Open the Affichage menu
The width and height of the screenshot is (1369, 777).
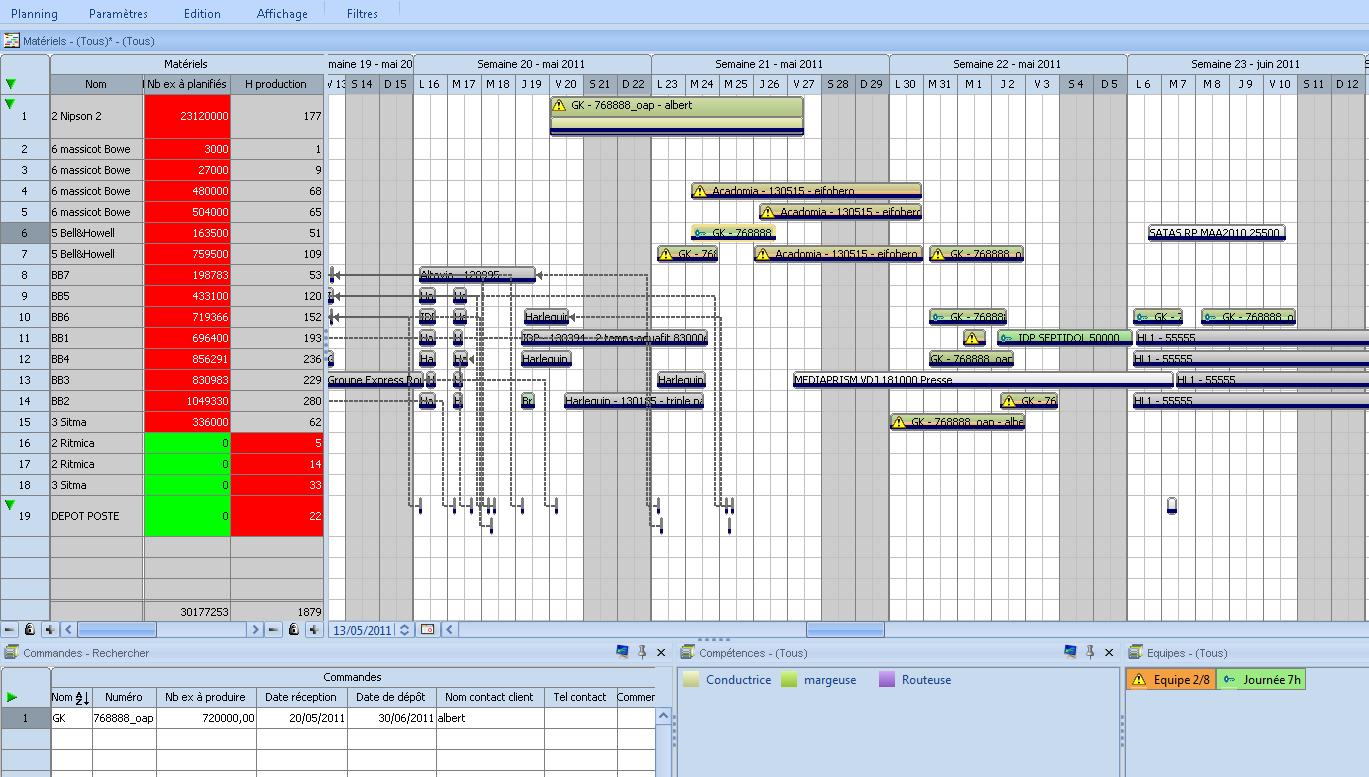pyautogui.click(x=283, y=14)
